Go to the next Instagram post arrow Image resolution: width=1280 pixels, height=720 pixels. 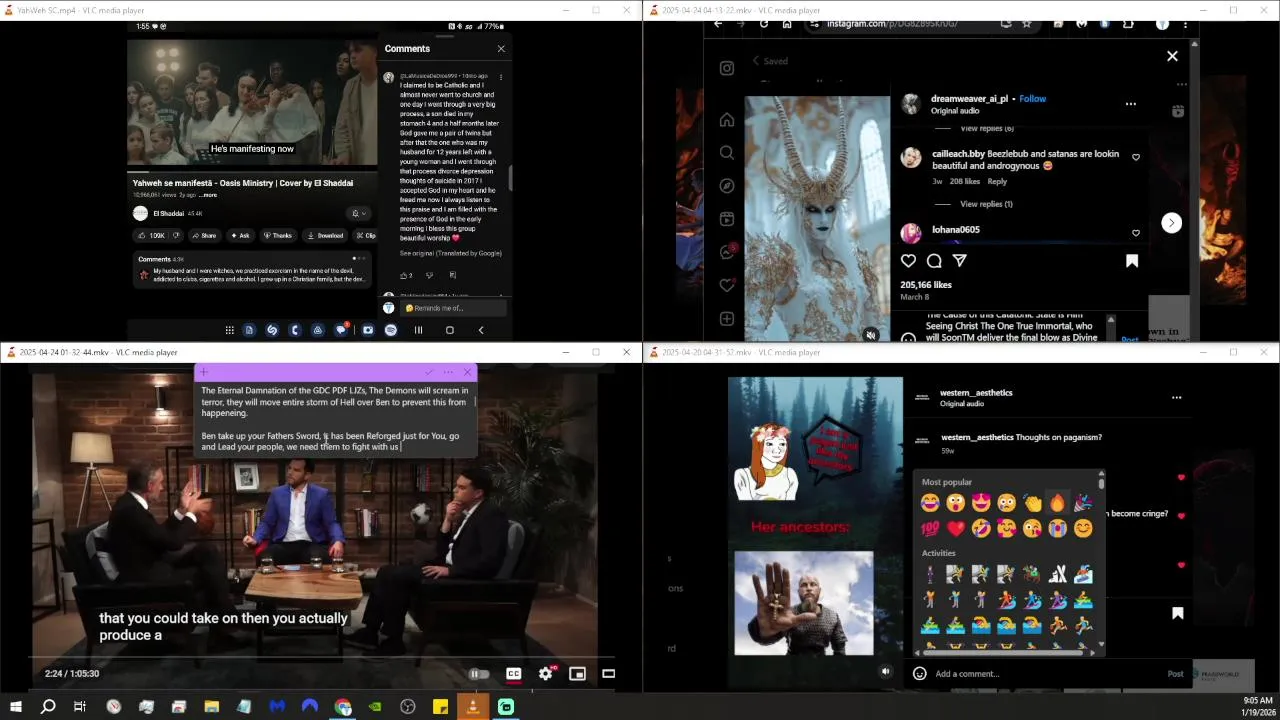1172,223
